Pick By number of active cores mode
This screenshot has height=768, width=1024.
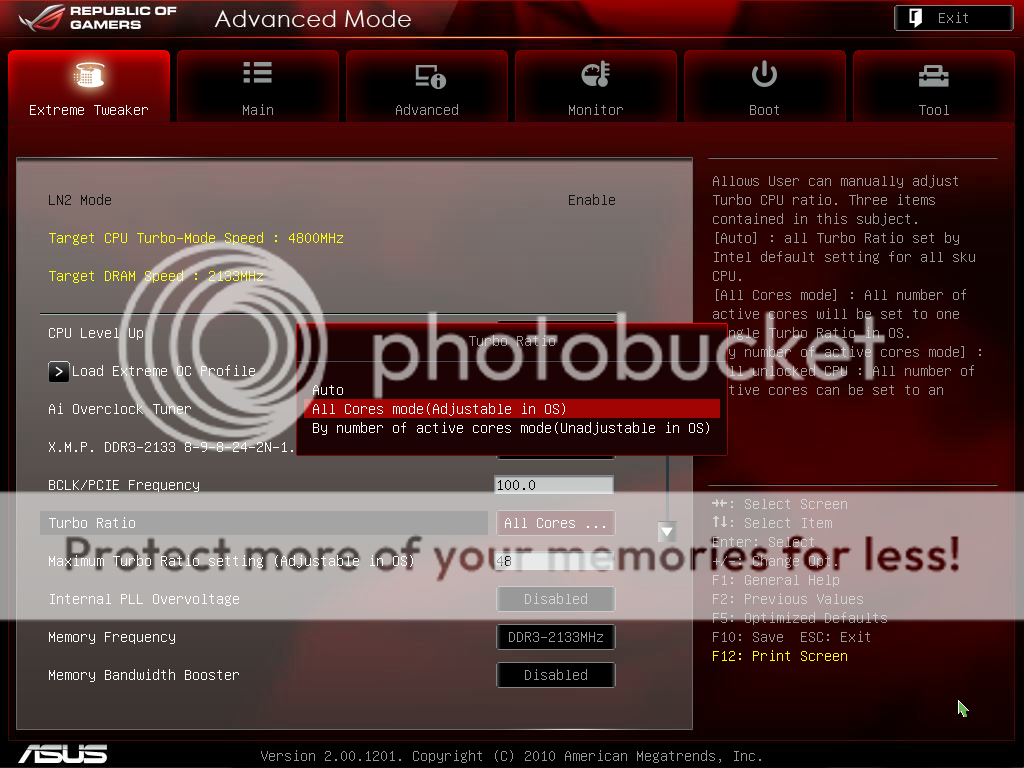512,428
